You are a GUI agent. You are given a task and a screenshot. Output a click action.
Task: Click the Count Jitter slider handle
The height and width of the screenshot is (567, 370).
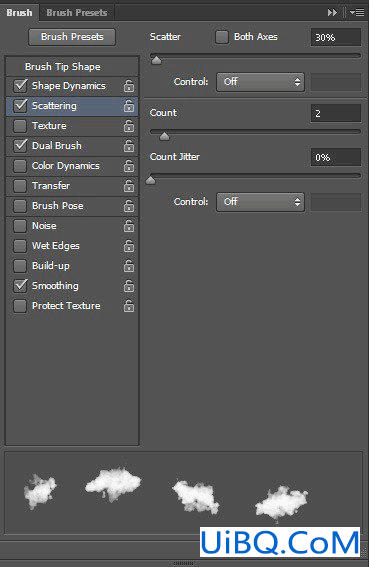pyautogui.click(x=150, y=180)
